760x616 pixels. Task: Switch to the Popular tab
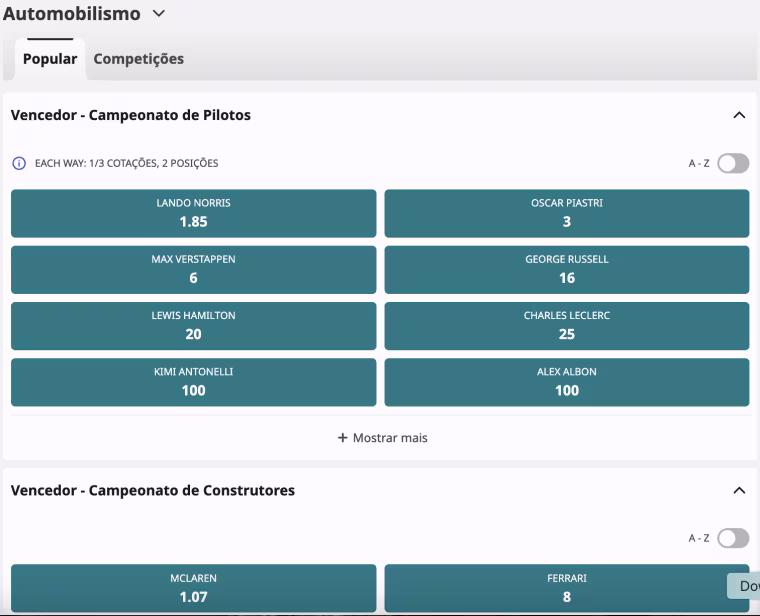coord(50,59)
